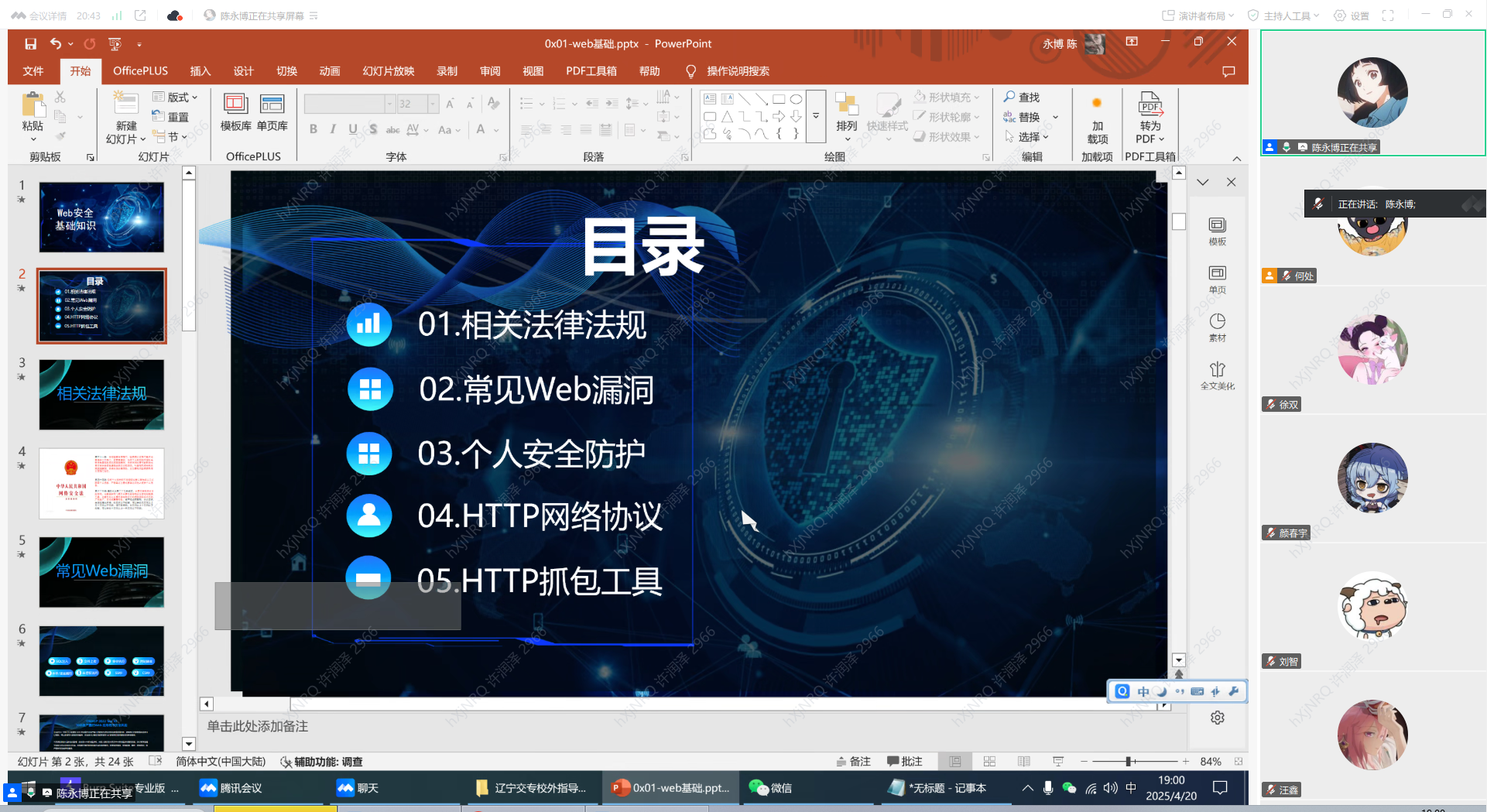
Task: Toggle Bold formatting
Action: [x=314, y=129]
